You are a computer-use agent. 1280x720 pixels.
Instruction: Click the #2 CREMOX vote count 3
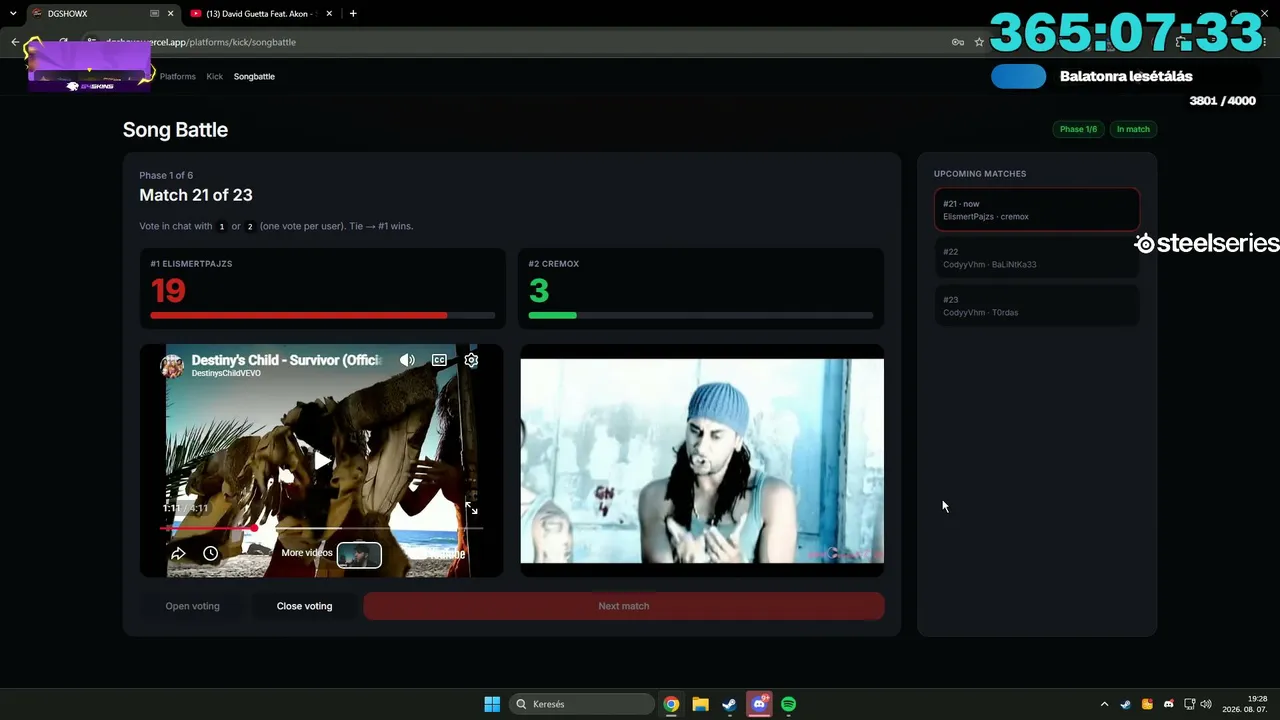coord(539,291)
